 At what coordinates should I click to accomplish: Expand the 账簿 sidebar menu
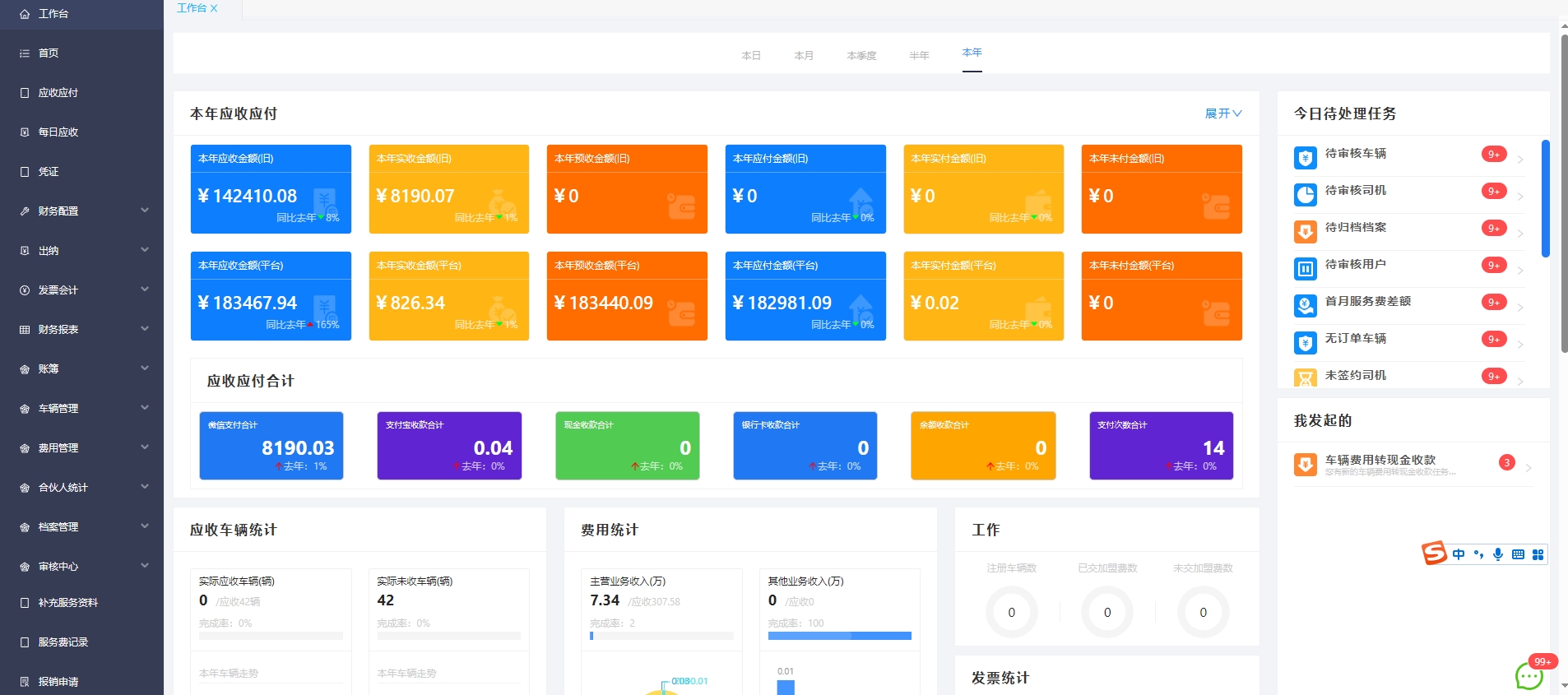[x=82, y=369]
